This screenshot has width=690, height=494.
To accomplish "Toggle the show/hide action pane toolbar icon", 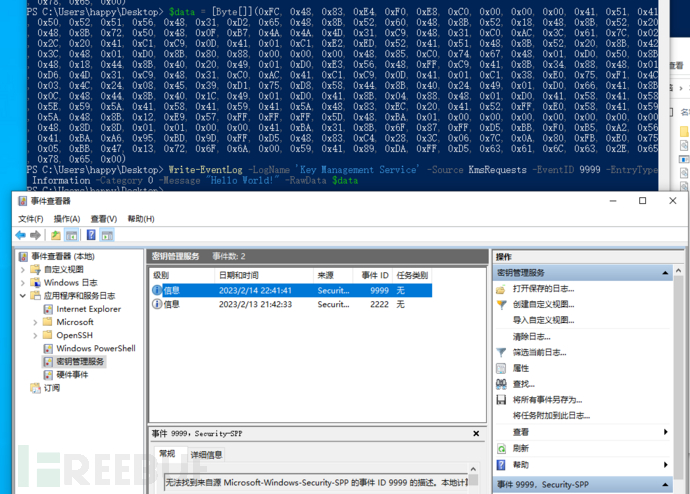I will pos(107,235).
